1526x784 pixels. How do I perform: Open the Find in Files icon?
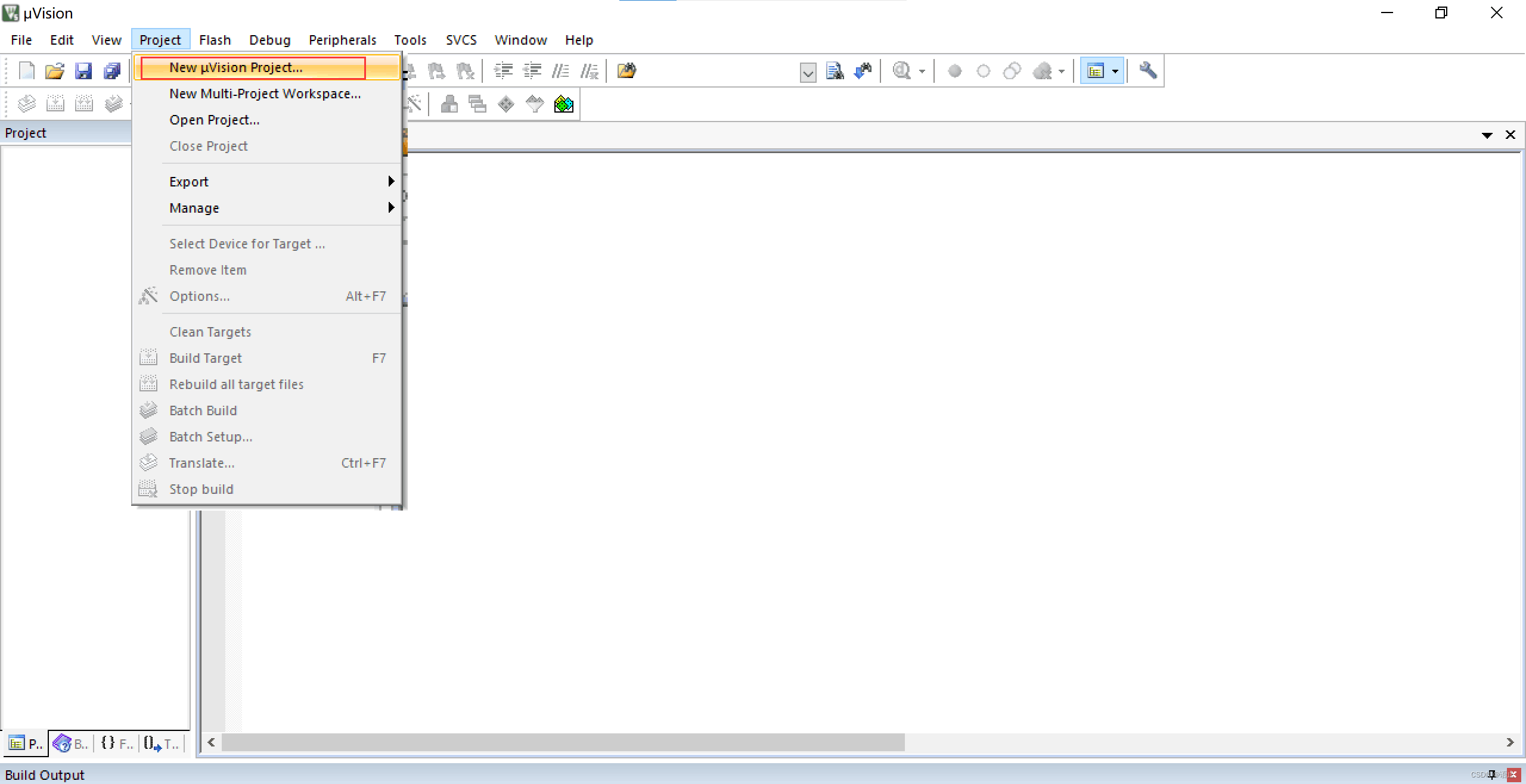point(835,71)
